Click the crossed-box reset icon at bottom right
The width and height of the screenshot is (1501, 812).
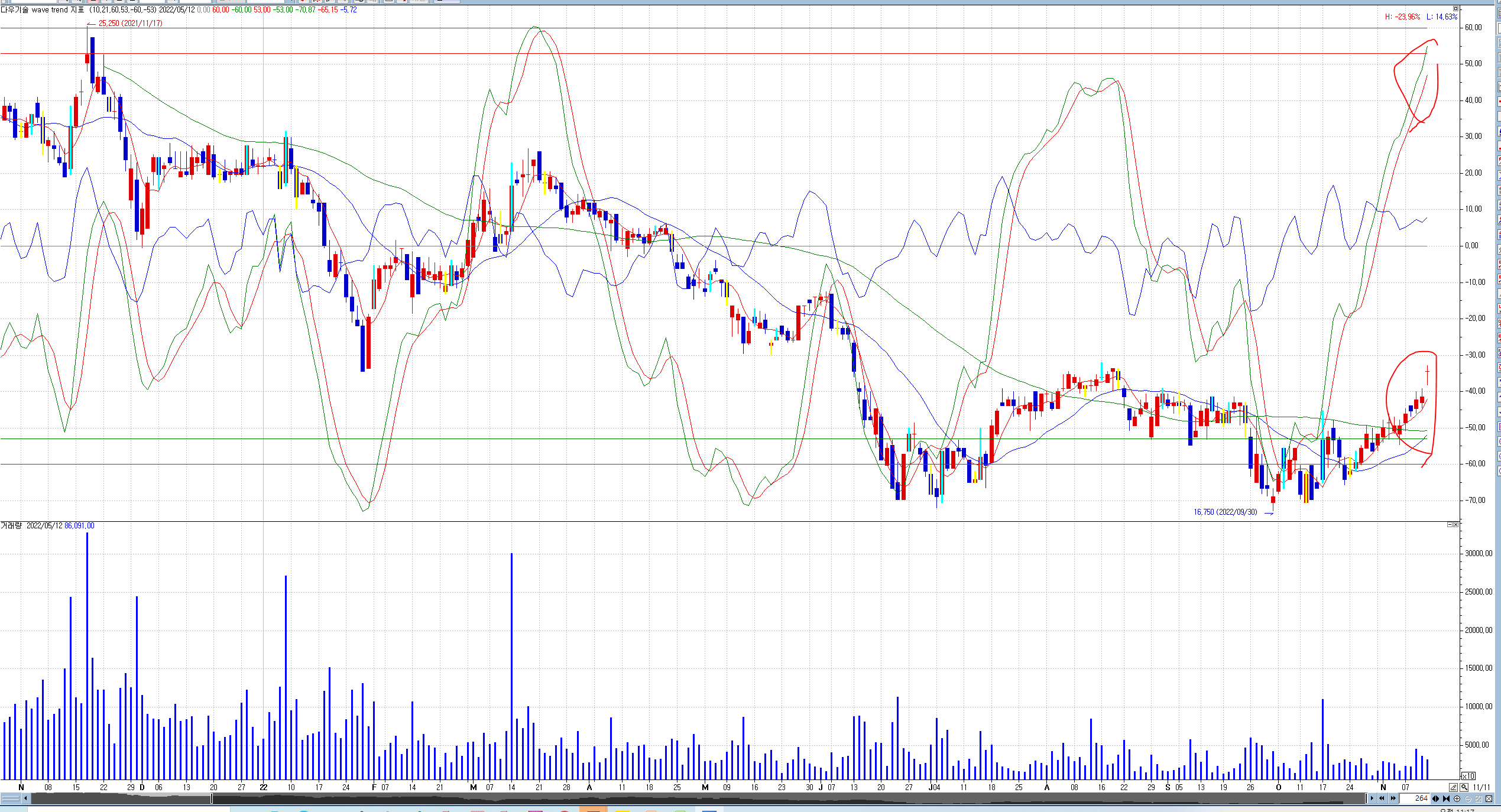point(1489,798)
